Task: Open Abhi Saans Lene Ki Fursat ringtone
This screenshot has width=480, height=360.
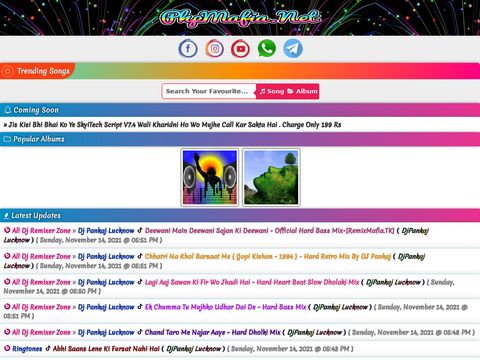Action: (106, 349)
